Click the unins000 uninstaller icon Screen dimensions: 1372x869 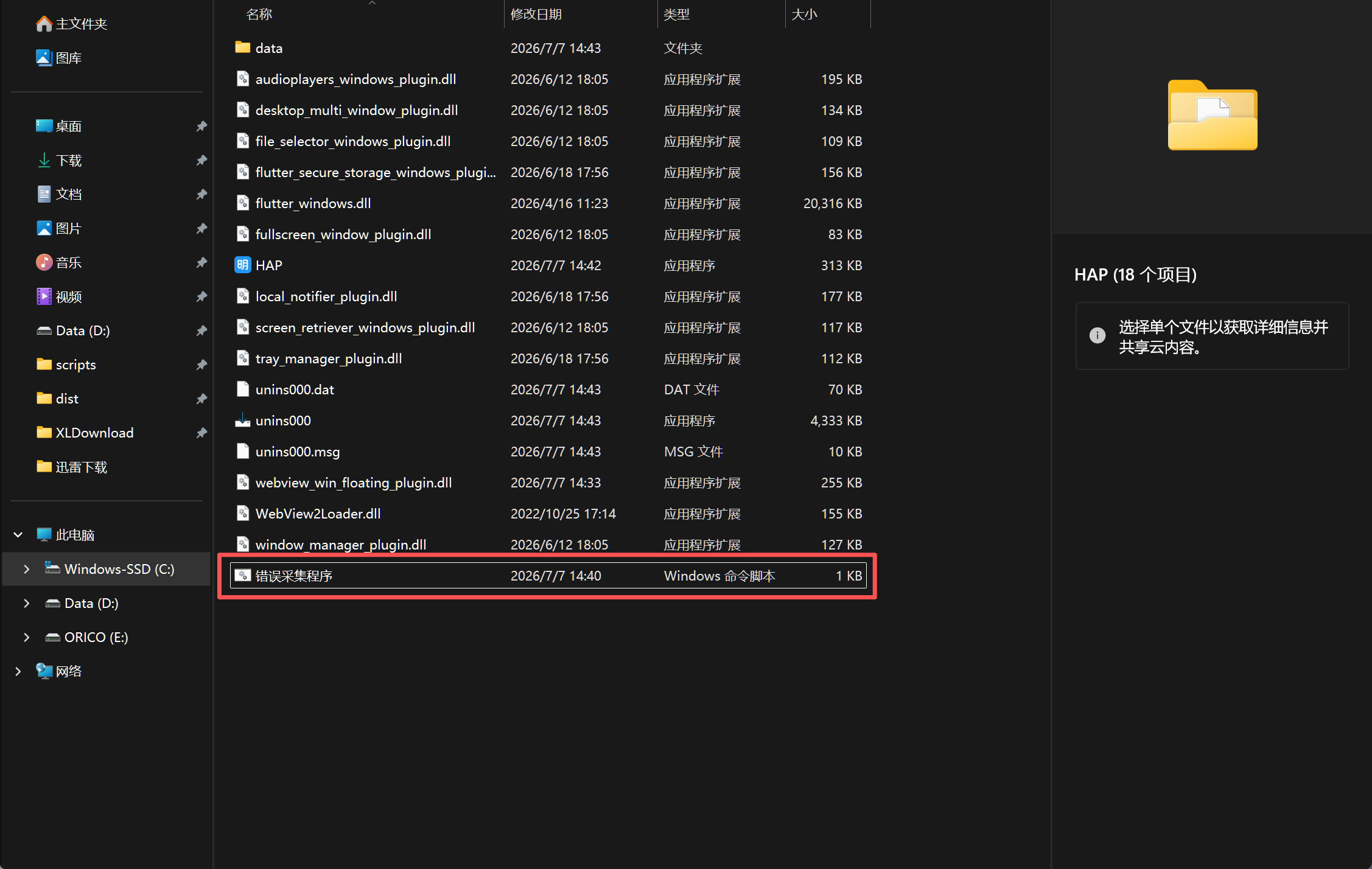coord(242,420)
